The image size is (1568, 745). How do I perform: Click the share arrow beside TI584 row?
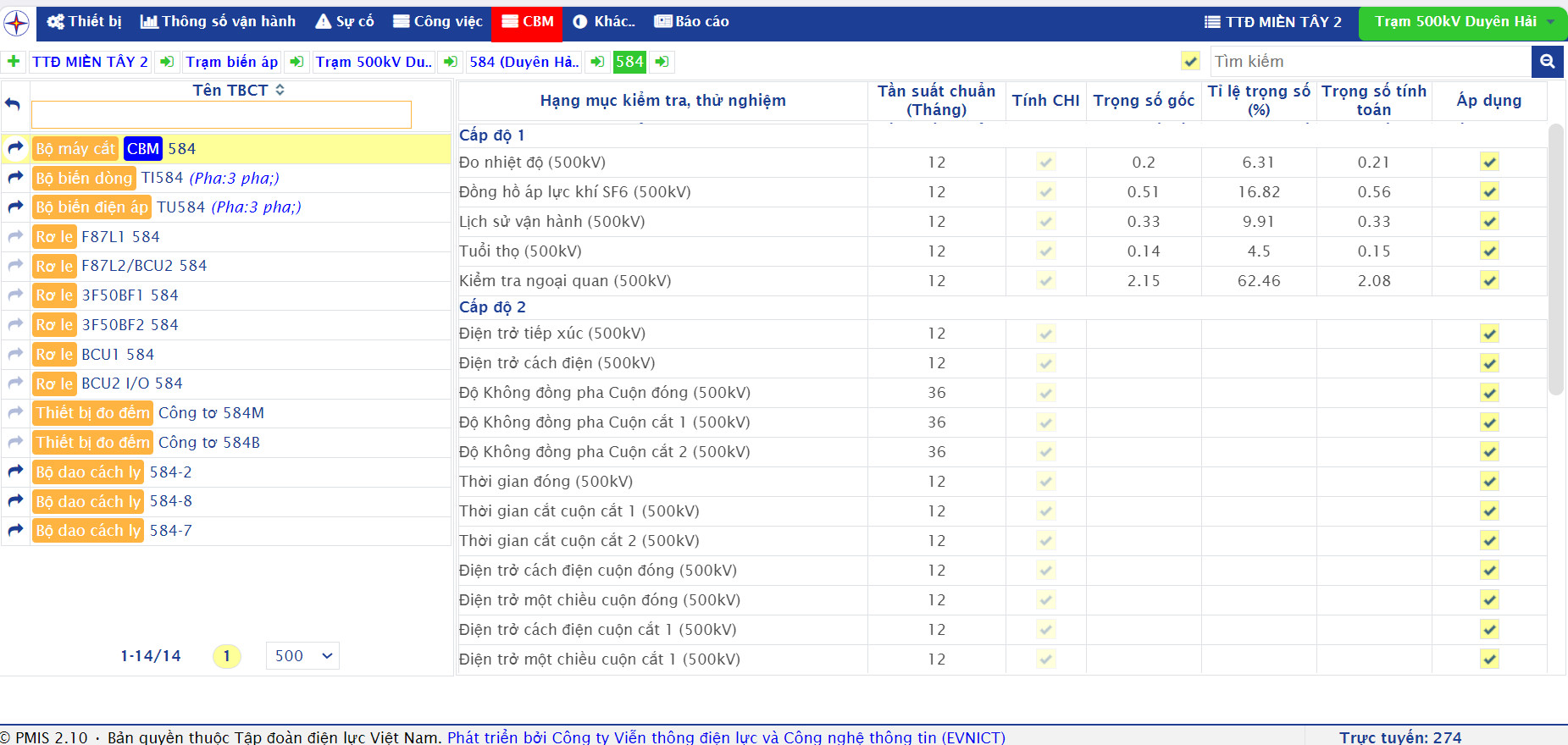pyautogui.click(x=15, y=178)
